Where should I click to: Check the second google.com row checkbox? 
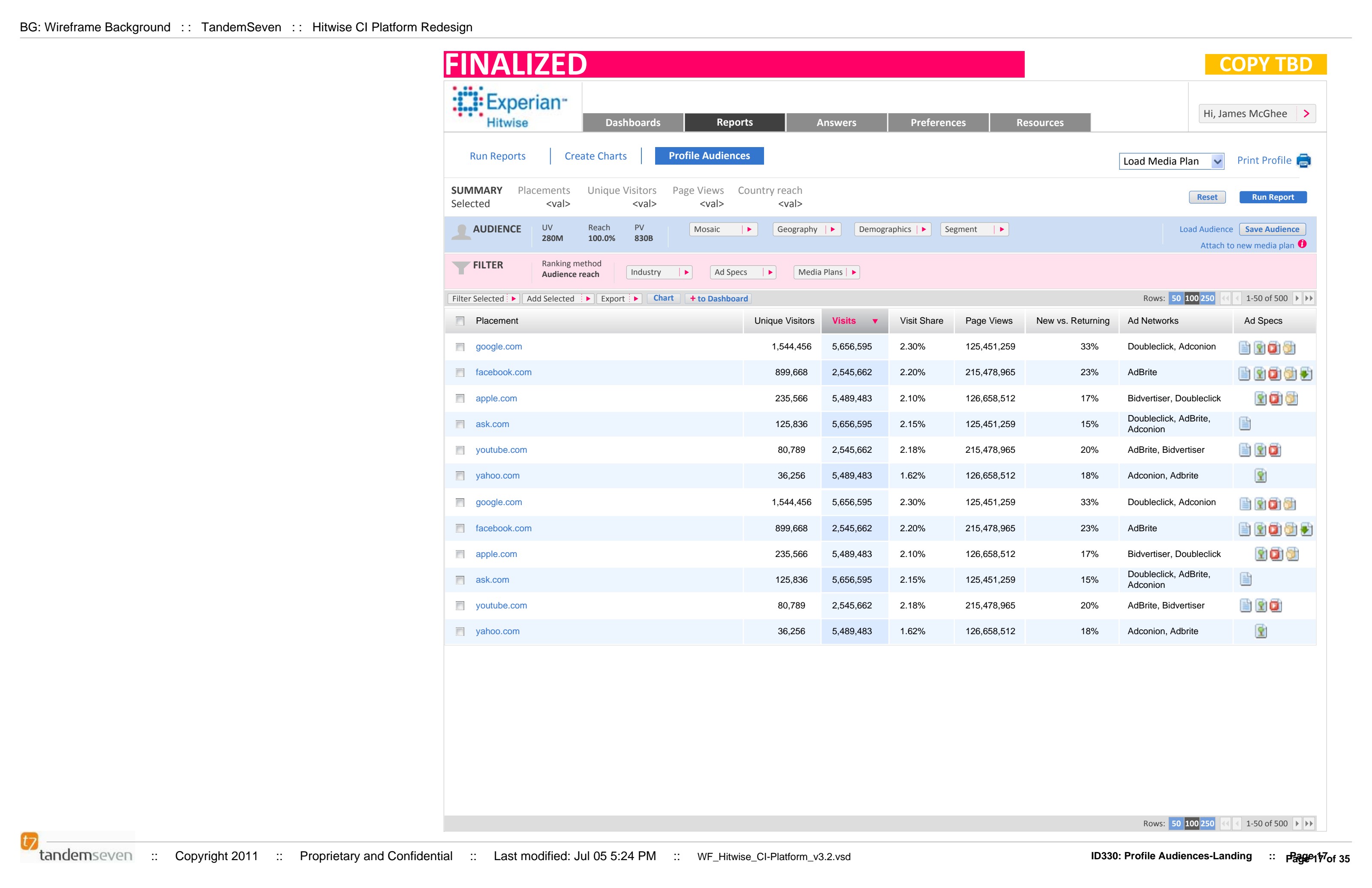(460, 503)
